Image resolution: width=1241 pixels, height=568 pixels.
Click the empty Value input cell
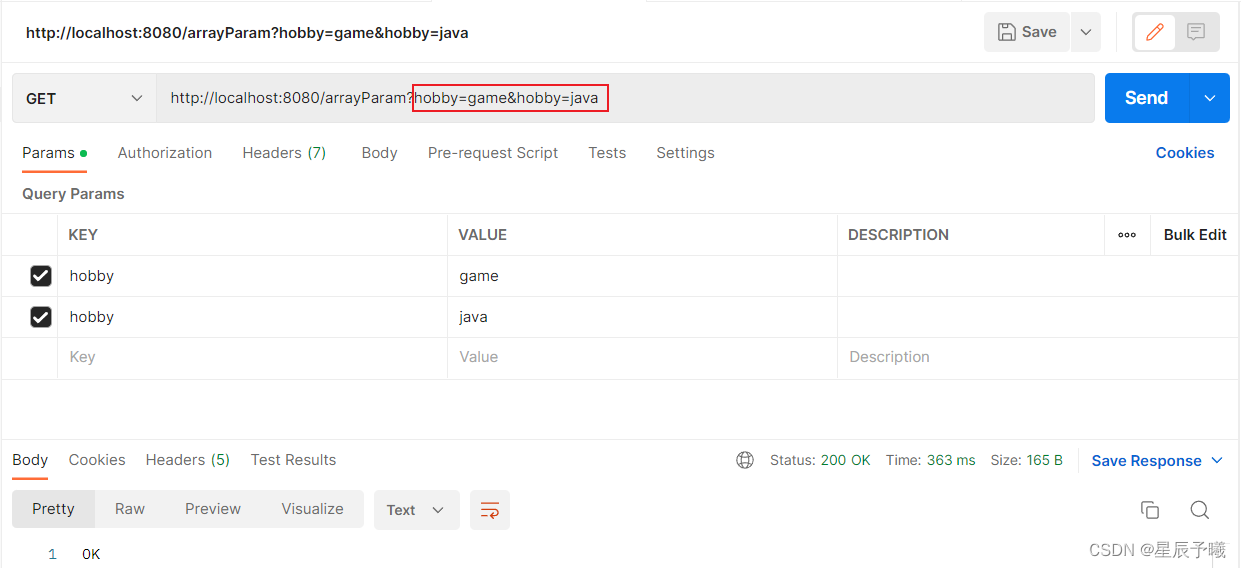tap(642, 357)
